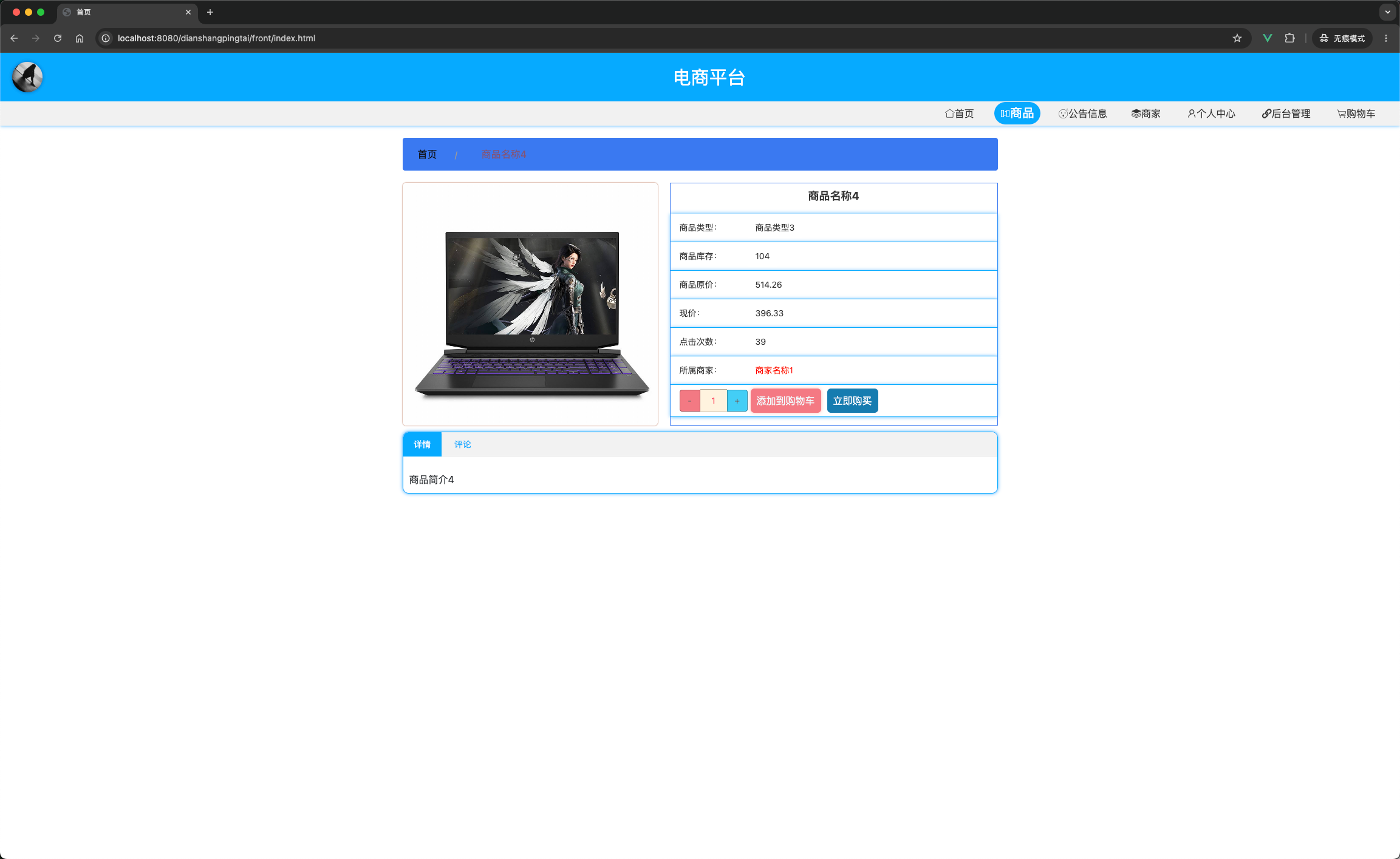The image size is (1400, 859).
Task: Select 商品 in the navigation menu
Action: pos(1017,114)
